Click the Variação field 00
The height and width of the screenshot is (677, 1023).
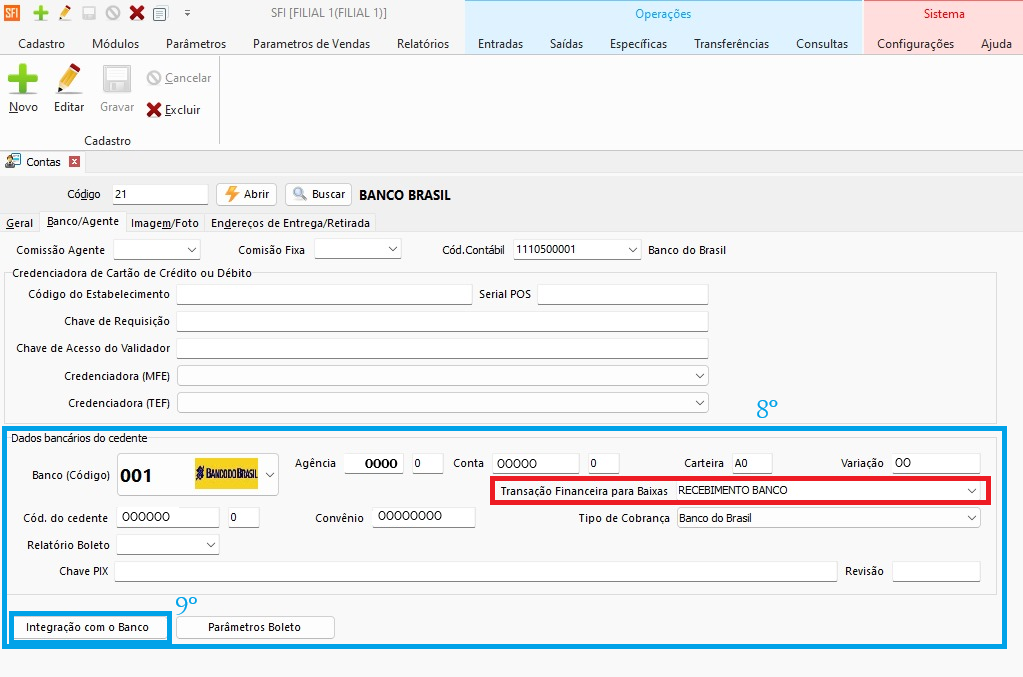click(936, 463)
